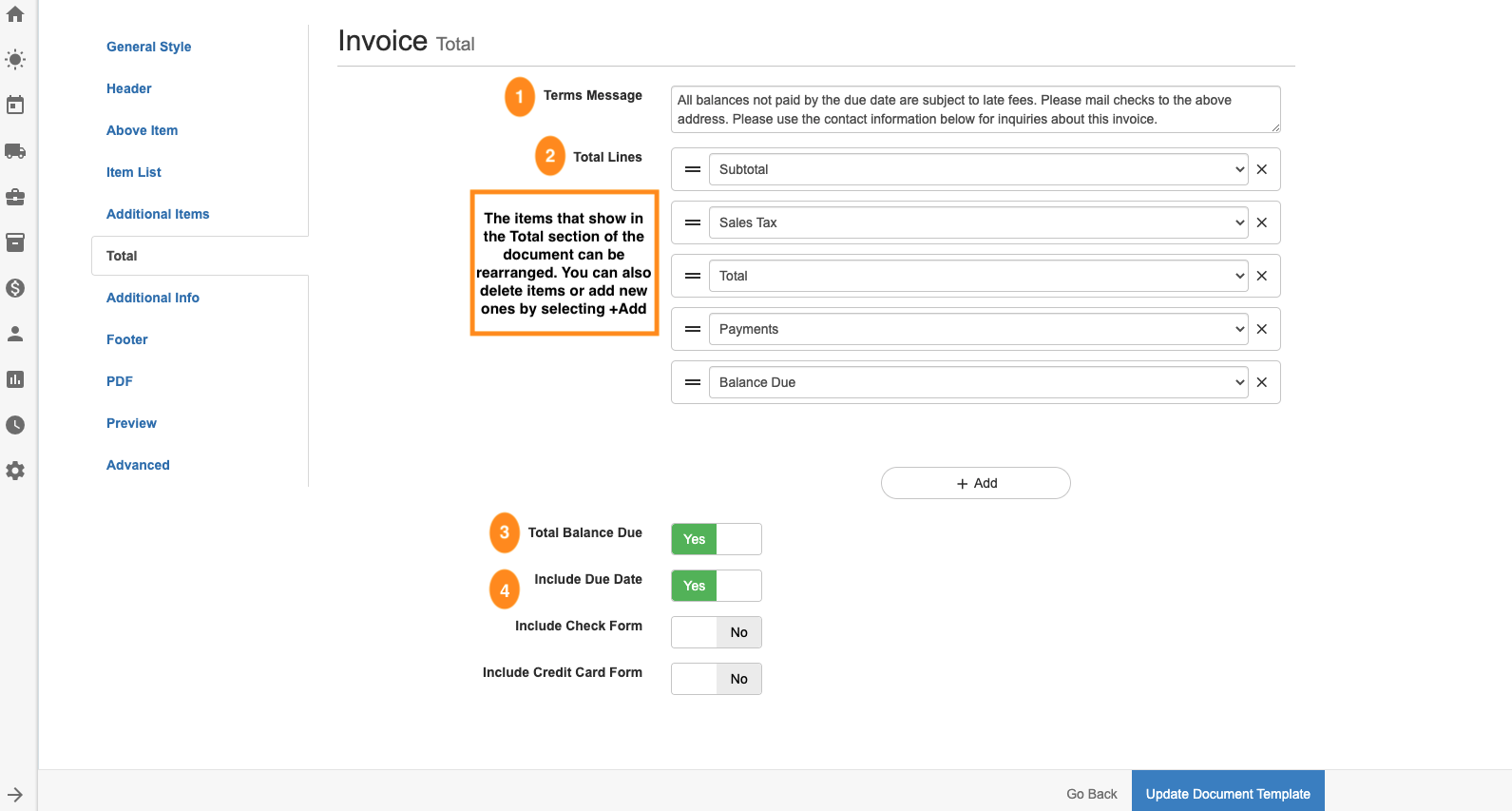
Task: Open the Subtotal dropdown
Action: (x=978, y=169)
